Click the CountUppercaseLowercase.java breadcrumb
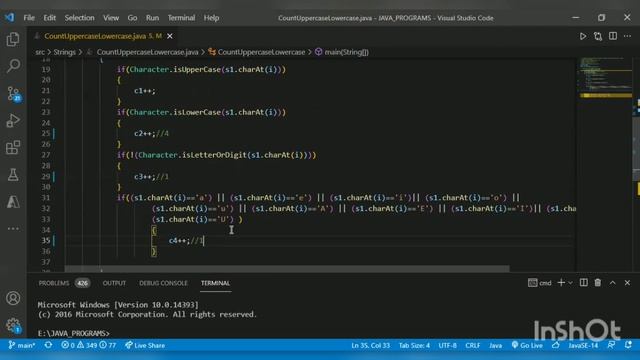640x360 pixels. [147, 52]
